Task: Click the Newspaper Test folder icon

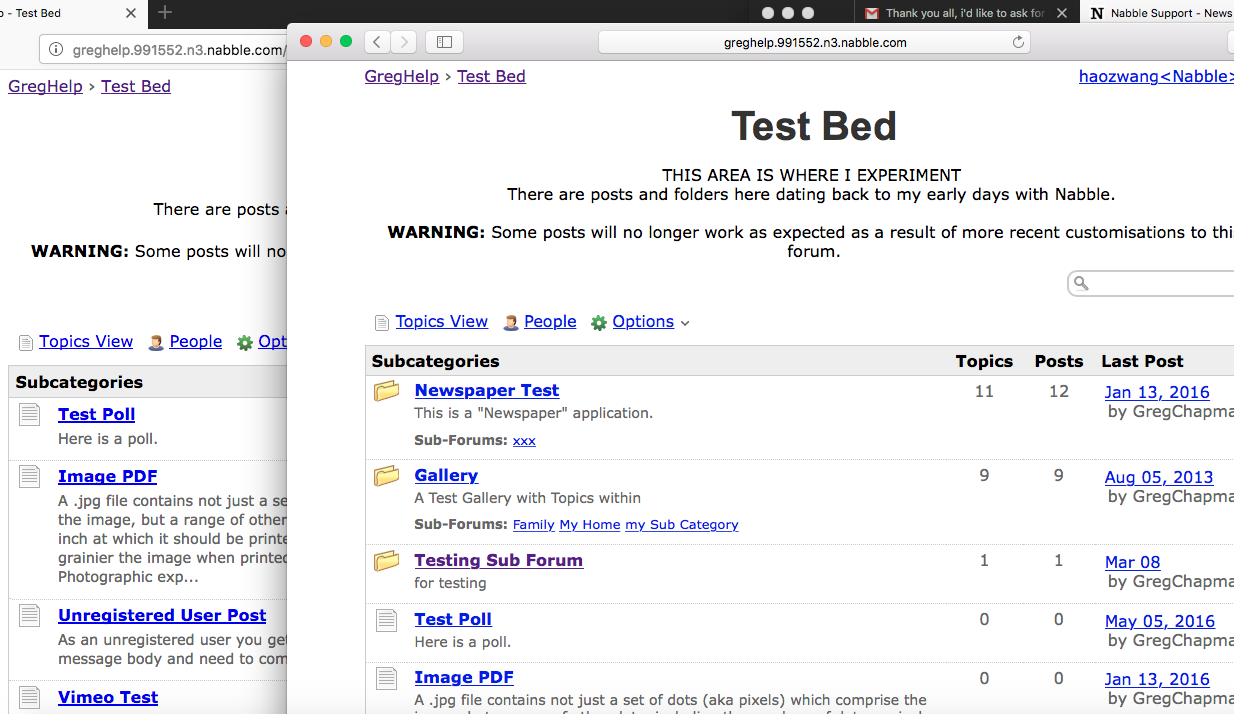Action: [x=387, y=391]
